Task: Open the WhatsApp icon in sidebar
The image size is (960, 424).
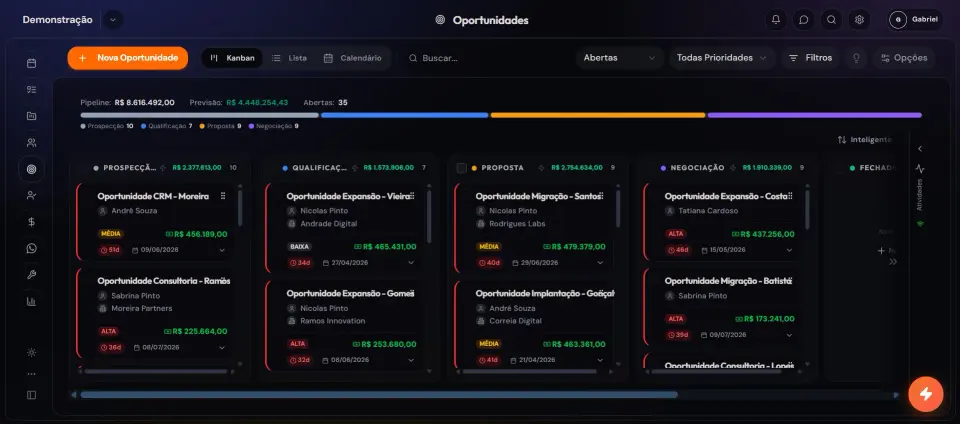Action: [x=31, y=248]
